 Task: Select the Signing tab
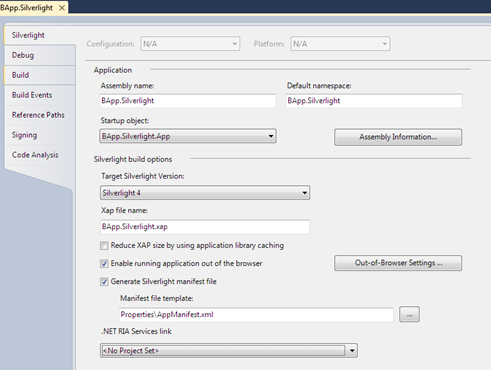(x=39, y=135)
